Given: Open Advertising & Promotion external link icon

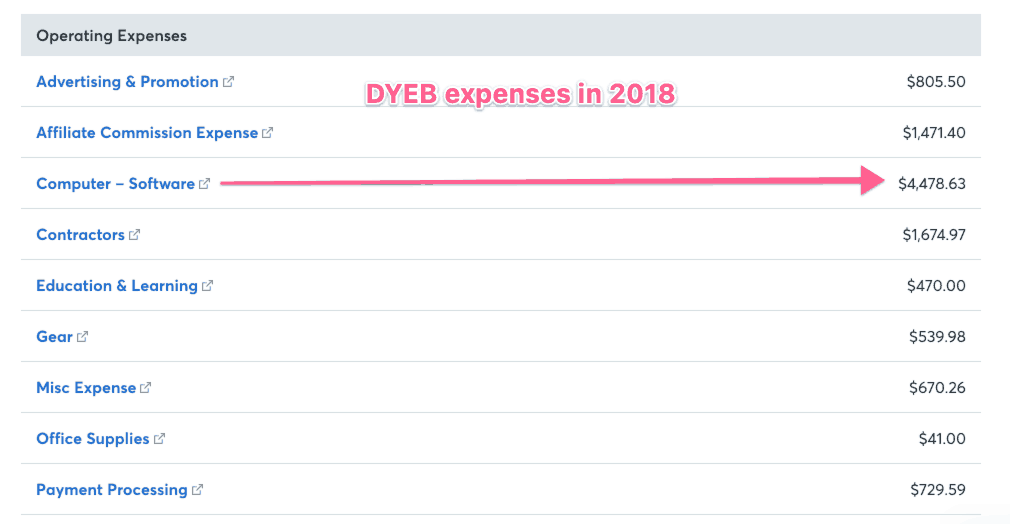Looking at the screenshot, I should (229, 82).
